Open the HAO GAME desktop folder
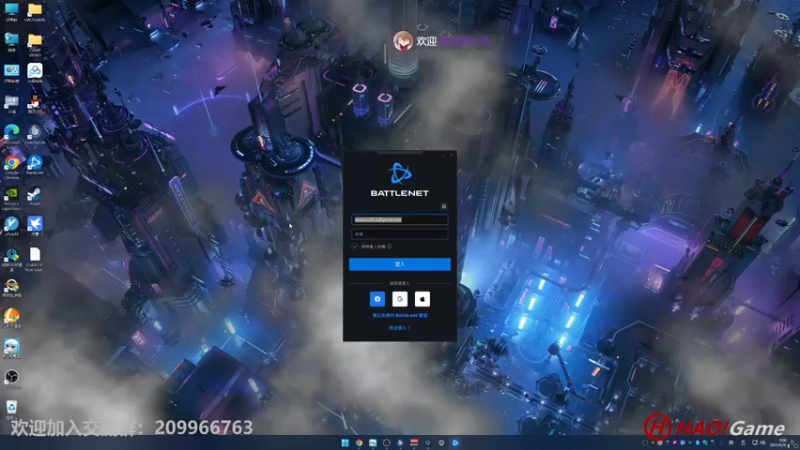Viewport: 800px width, 450px height. (x=35, y=11)
